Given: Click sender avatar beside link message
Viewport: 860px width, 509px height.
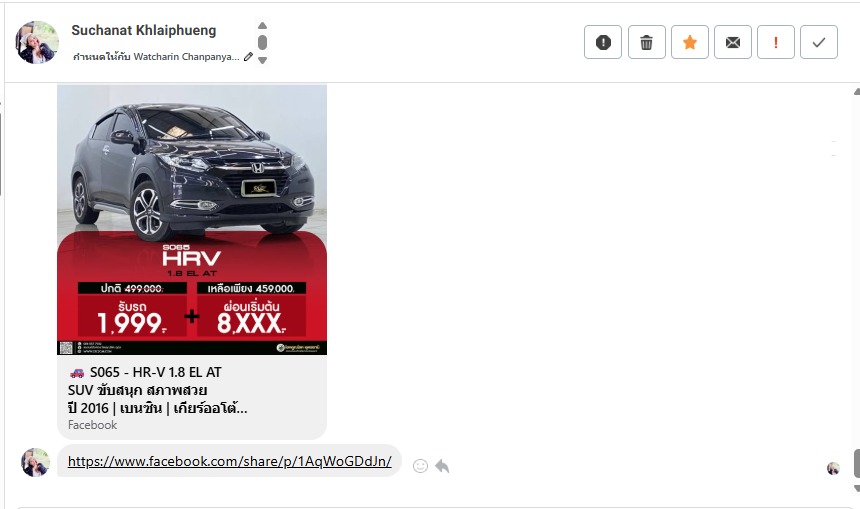Looking at the screenshot, I should point(36,462).
